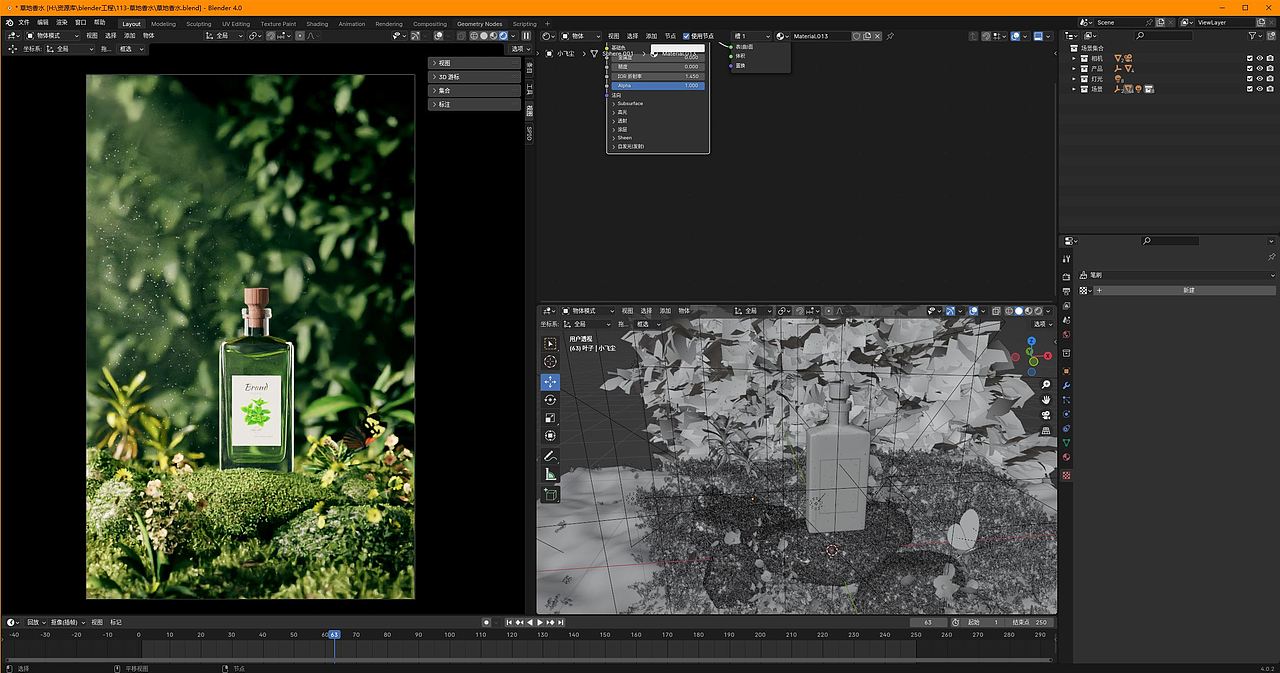
Task: Open the Modifiers properties wrench tab
Action: (1067, 385)
